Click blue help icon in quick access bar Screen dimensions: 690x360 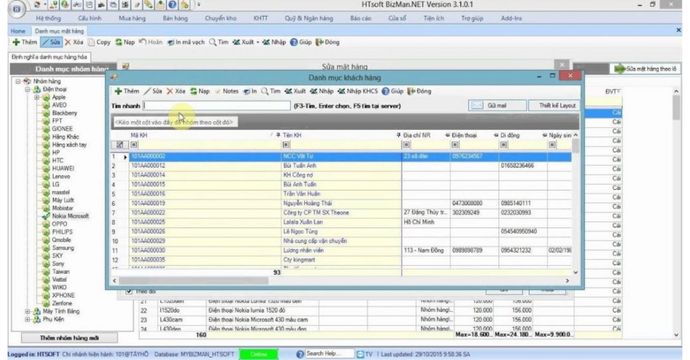click(x=172, y=5)
